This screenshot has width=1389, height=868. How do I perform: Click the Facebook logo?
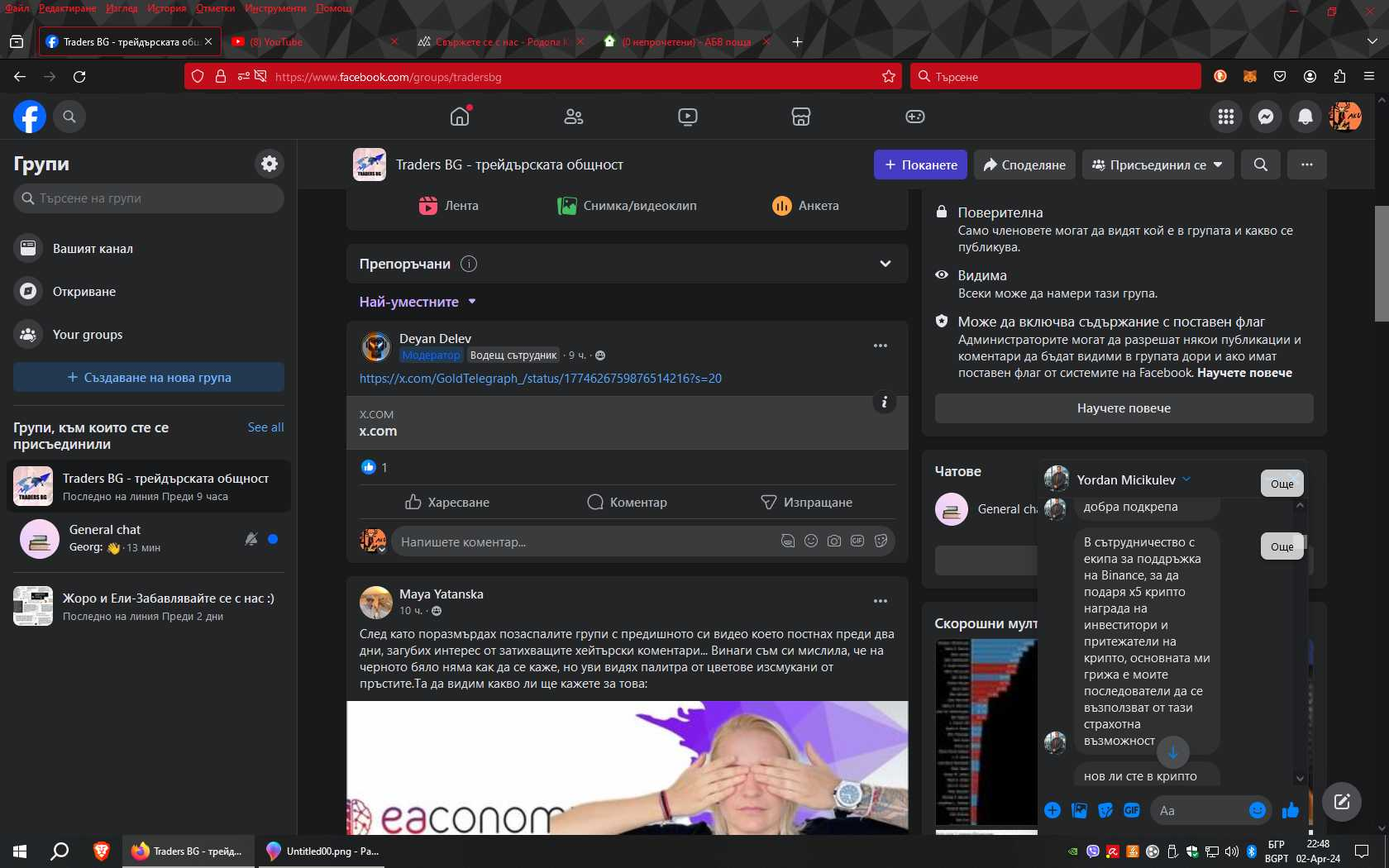30,117
